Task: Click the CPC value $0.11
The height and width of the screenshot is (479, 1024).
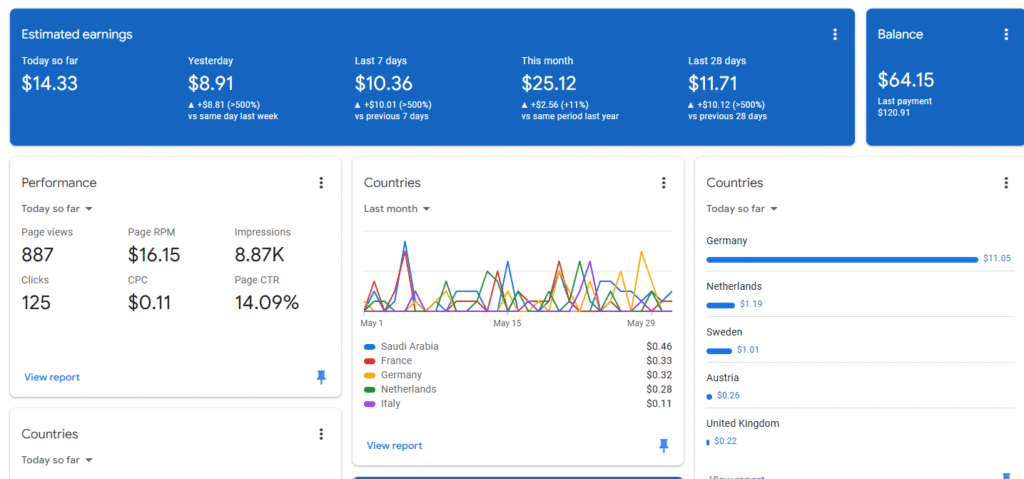Action: tap(150, 303)
